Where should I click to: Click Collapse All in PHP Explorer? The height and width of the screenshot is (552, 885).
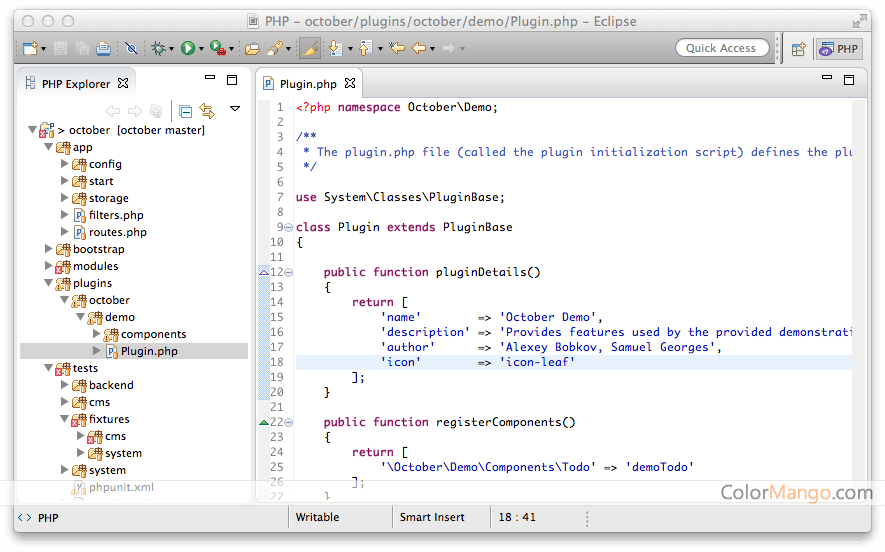(x=185, y=112)
